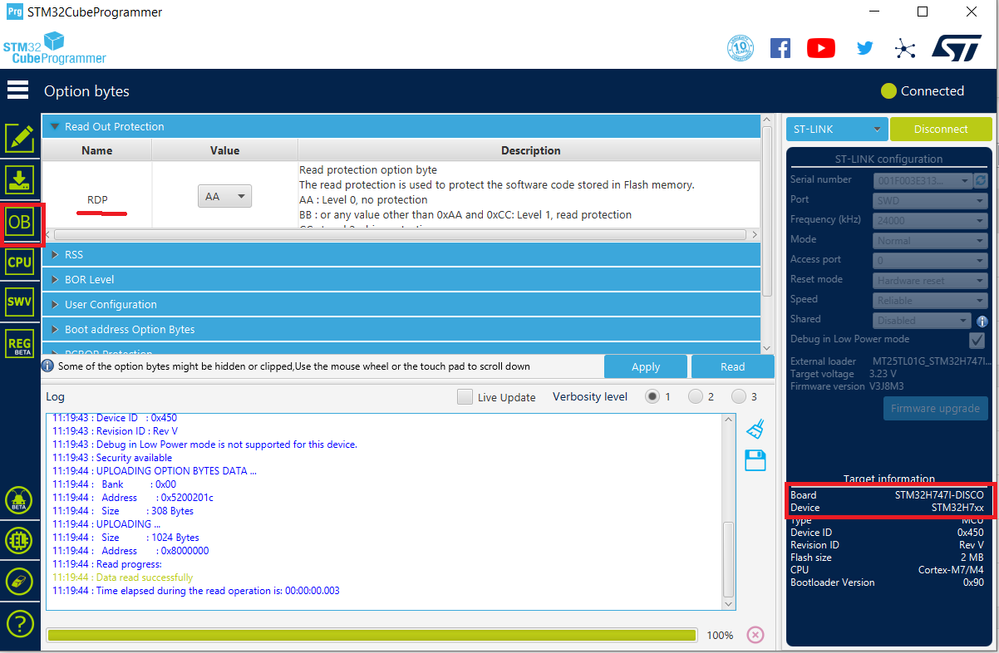Open the SWV viewer icon
The height and width of the screenshot is (653, 999).
click(x=20, y=302)
